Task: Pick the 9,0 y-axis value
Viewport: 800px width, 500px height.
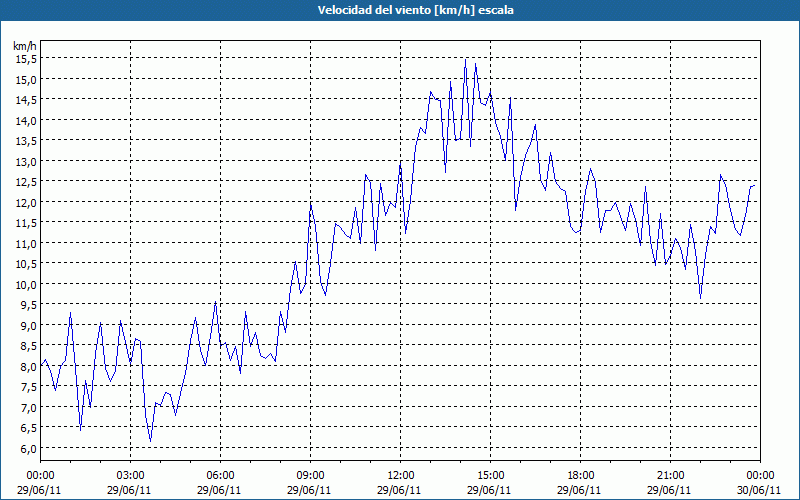Action: (29, 325)
